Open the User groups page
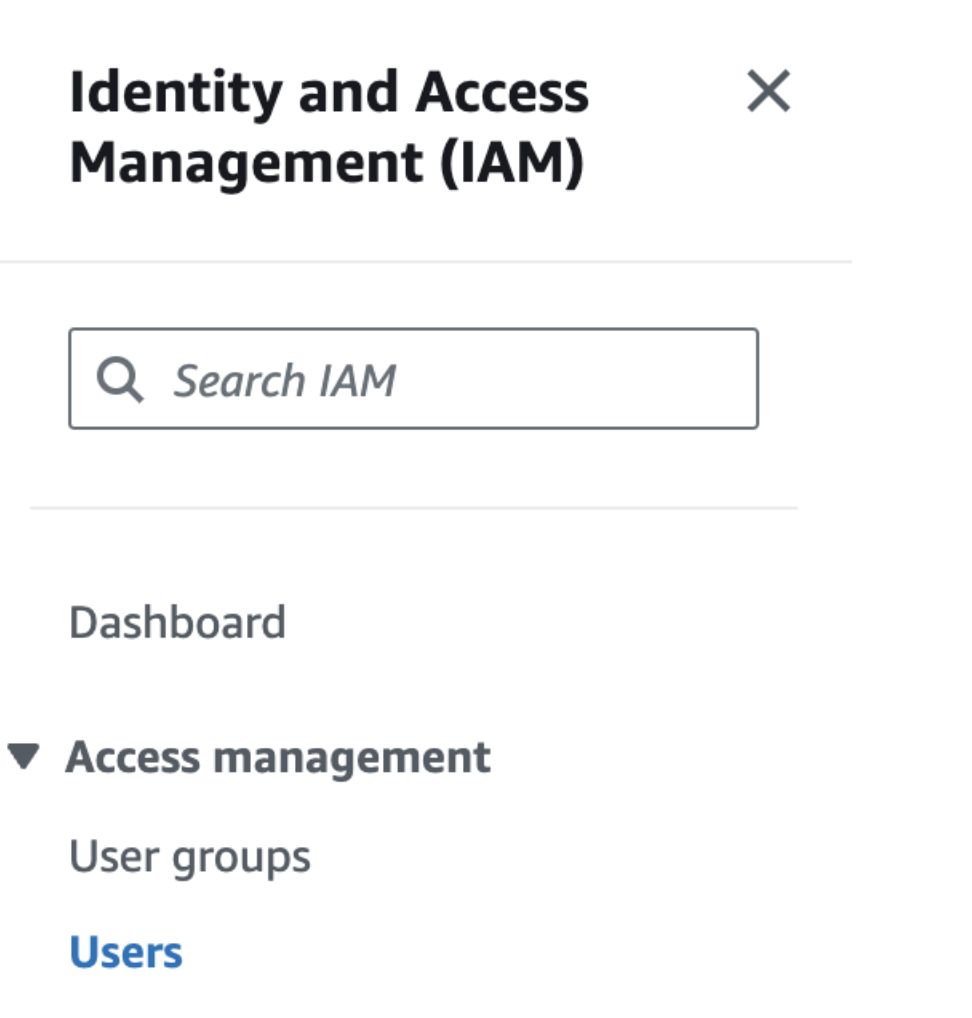 [190, 858]
